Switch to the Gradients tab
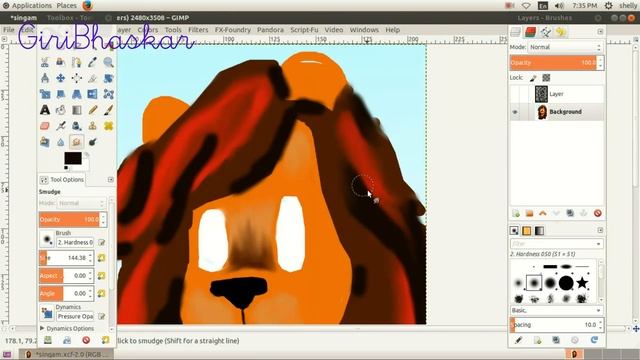640x360 pixels. click(539, 231)
